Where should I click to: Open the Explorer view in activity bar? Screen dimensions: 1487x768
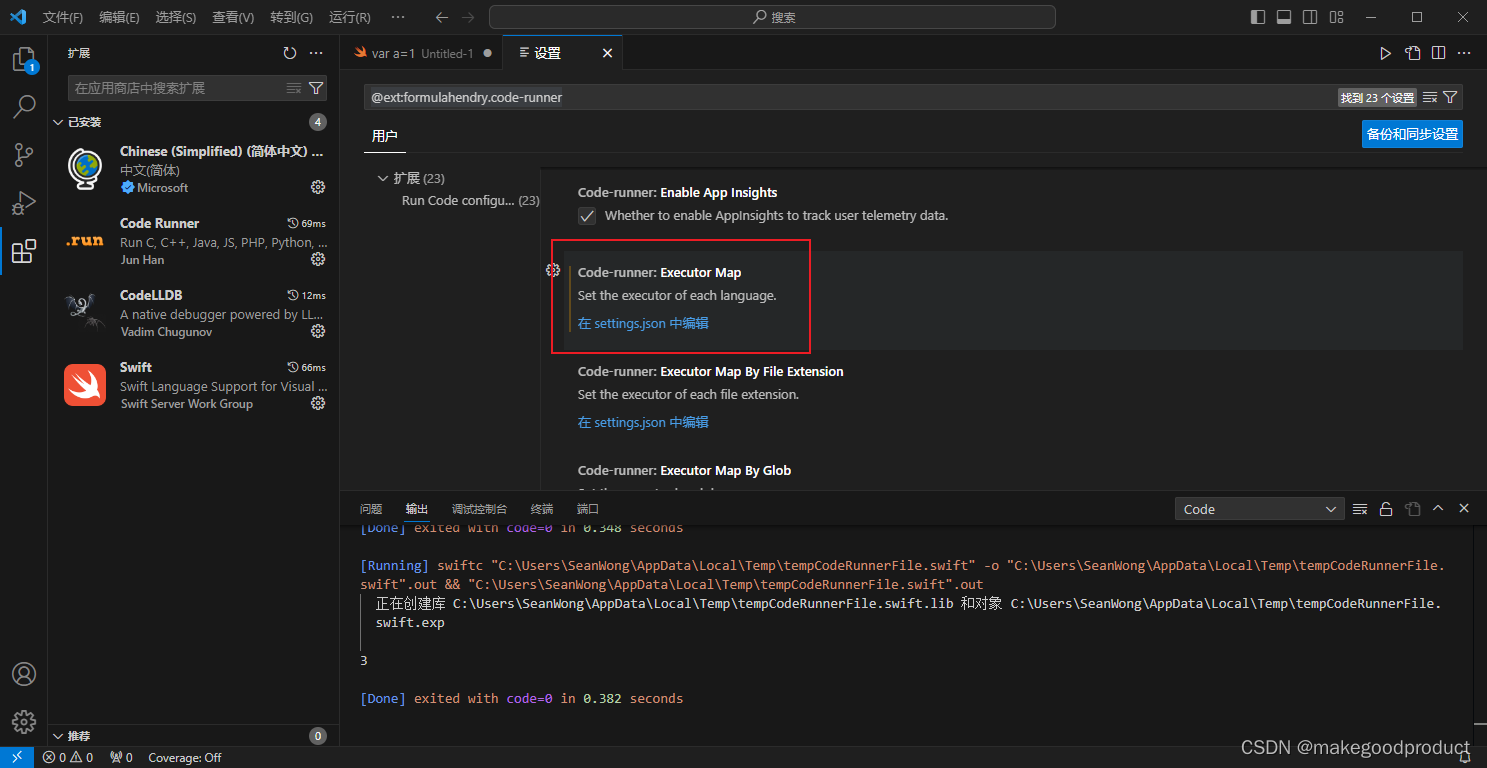[24, 59]
